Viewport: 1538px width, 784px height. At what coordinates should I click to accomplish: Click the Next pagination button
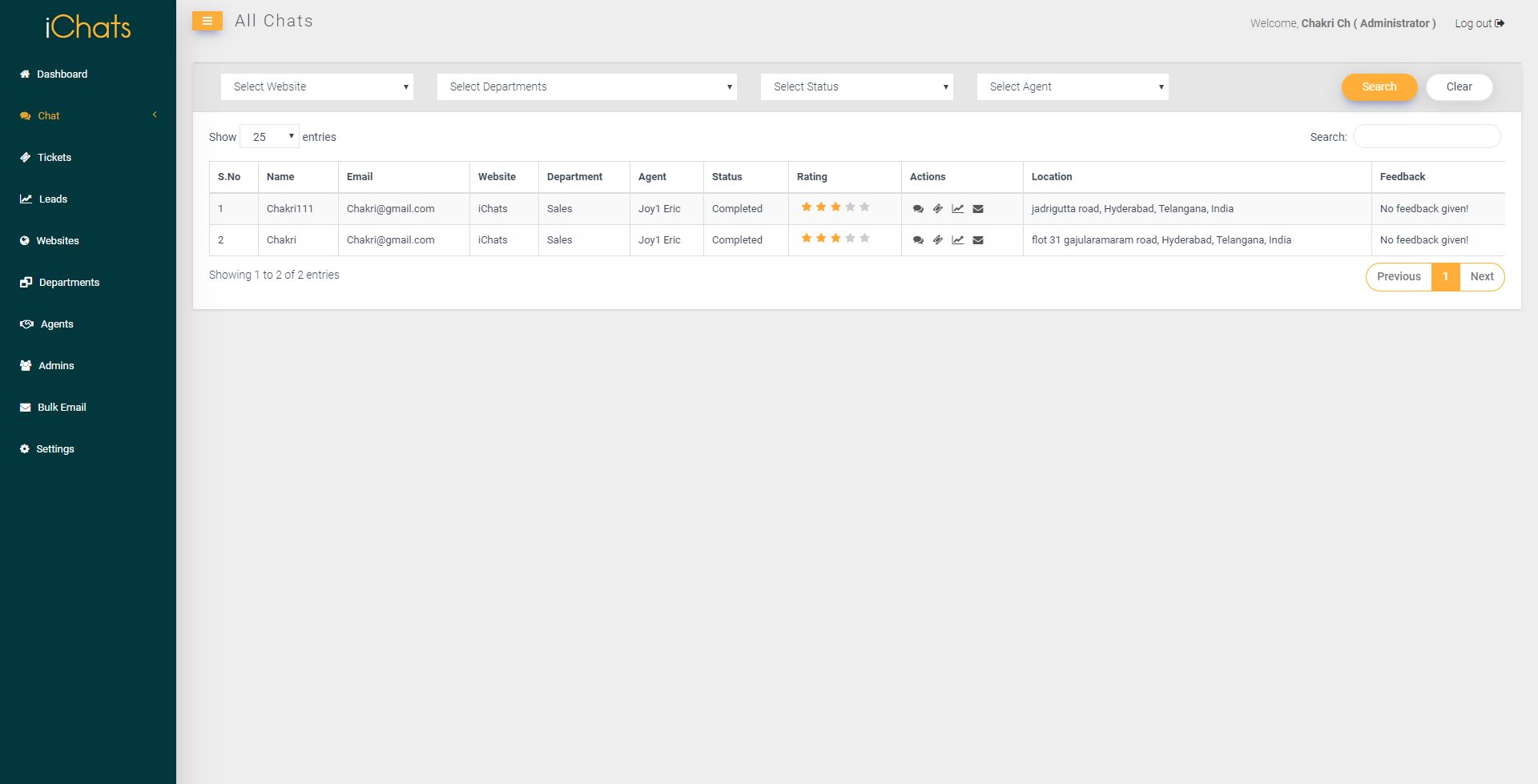1482,276
